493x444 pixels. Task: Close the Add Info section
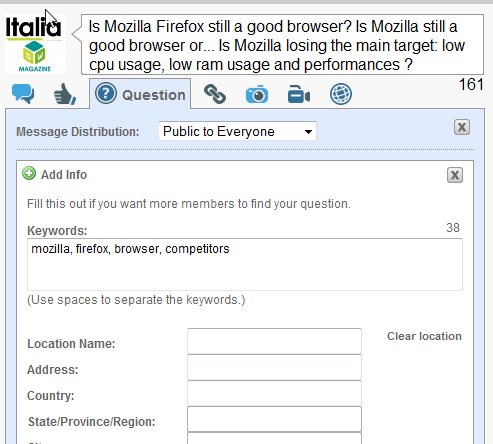tap(455, 175)
